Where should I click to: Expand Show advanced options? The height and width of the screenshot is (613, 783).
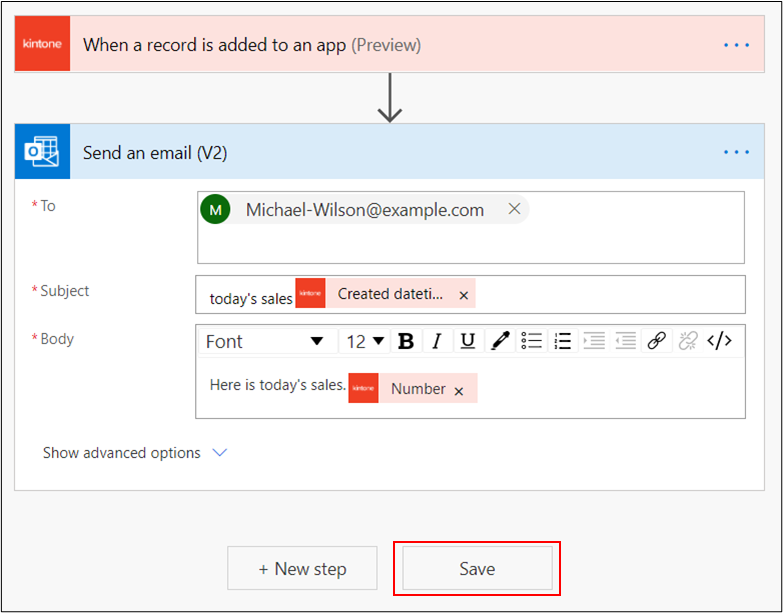135,453
